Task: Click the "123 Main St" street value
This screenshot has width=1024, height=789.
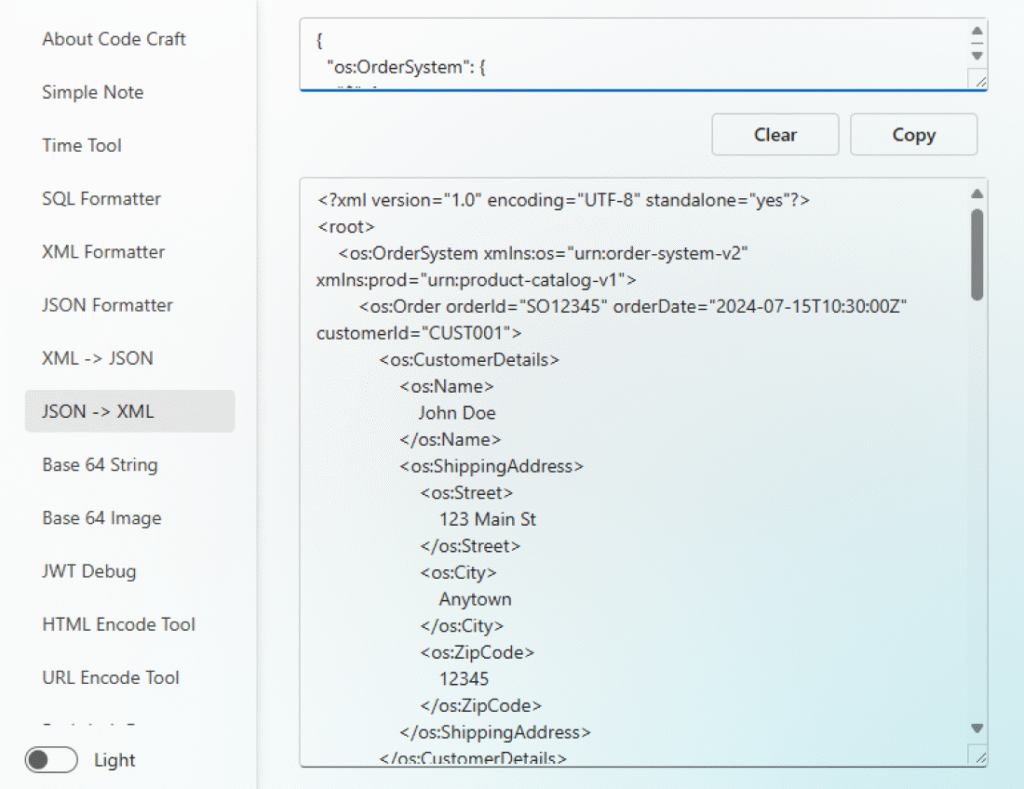Action: coord(487,519)
